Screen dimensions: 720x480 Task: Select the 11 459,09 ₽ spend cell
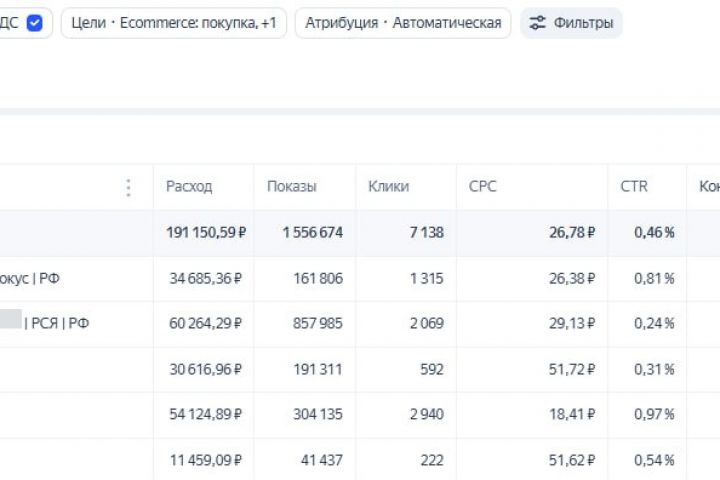click(208, 460)
